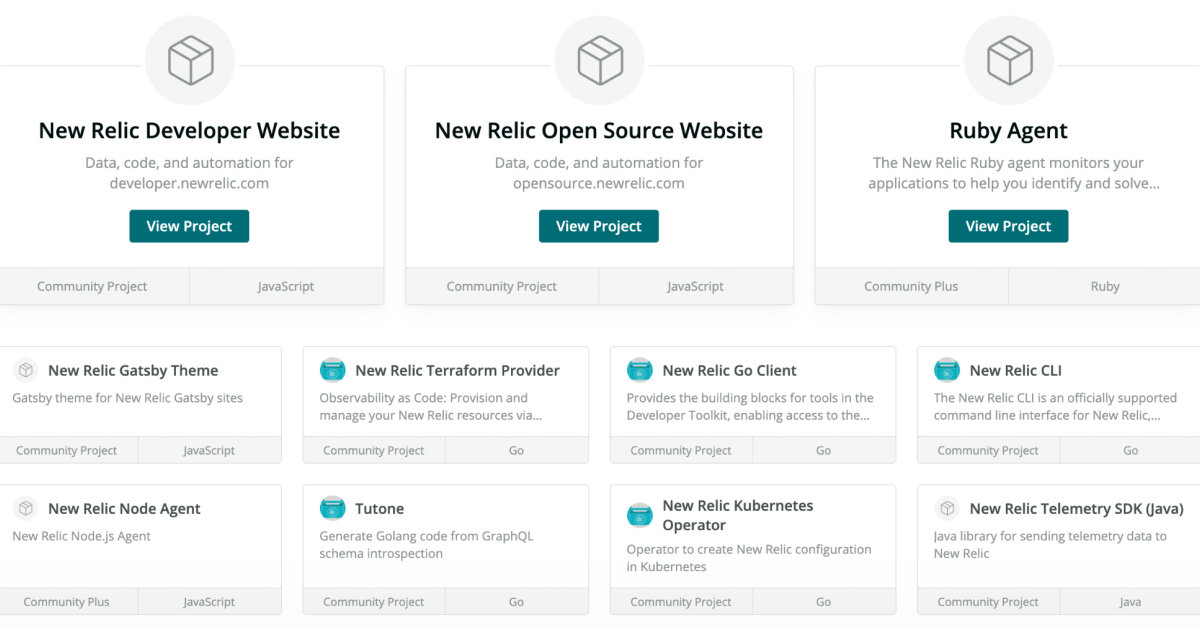Image resolution: width=1200 pixels, height=630 pixels.
Task: Select the Go tag on the Tutone card
Action: point(516,601)
